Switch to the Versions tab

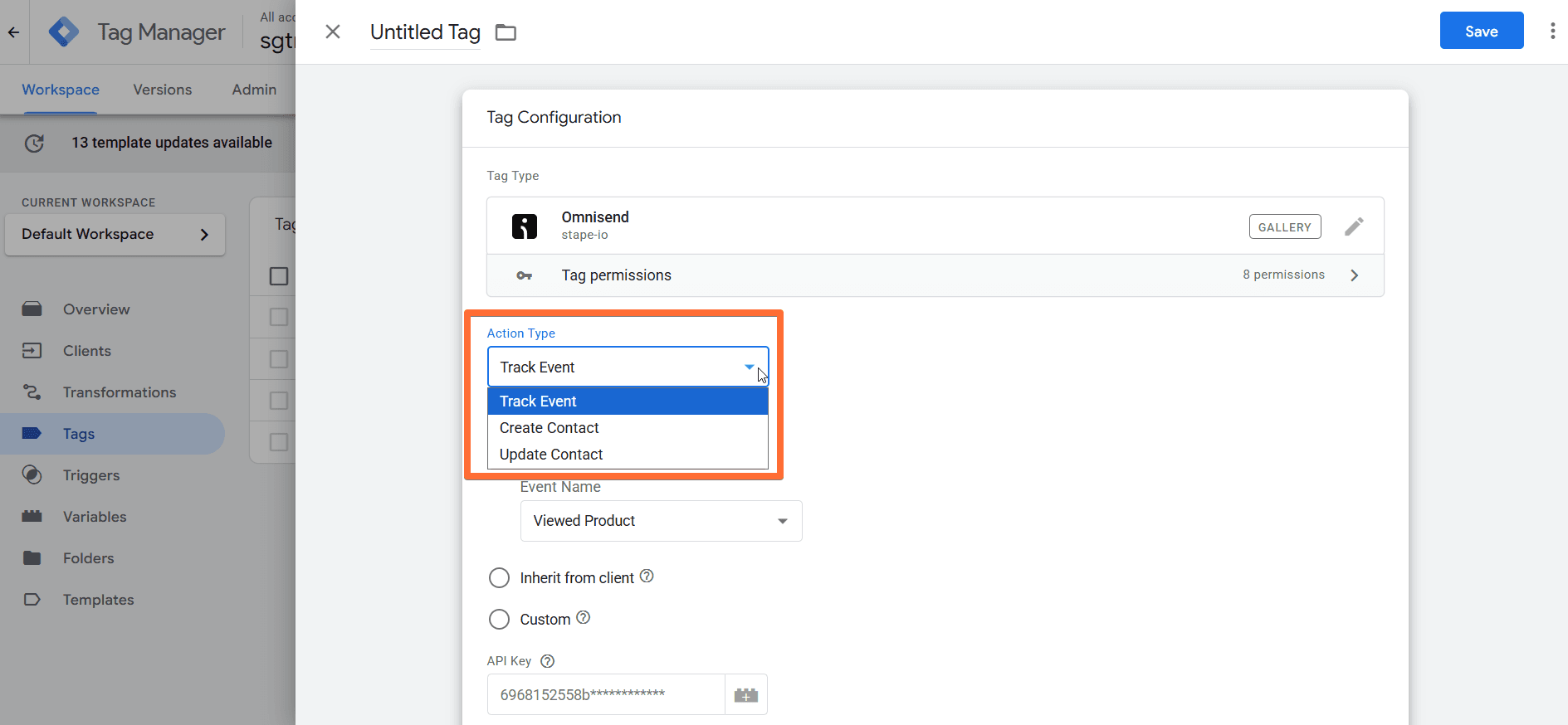coord(163,90)
